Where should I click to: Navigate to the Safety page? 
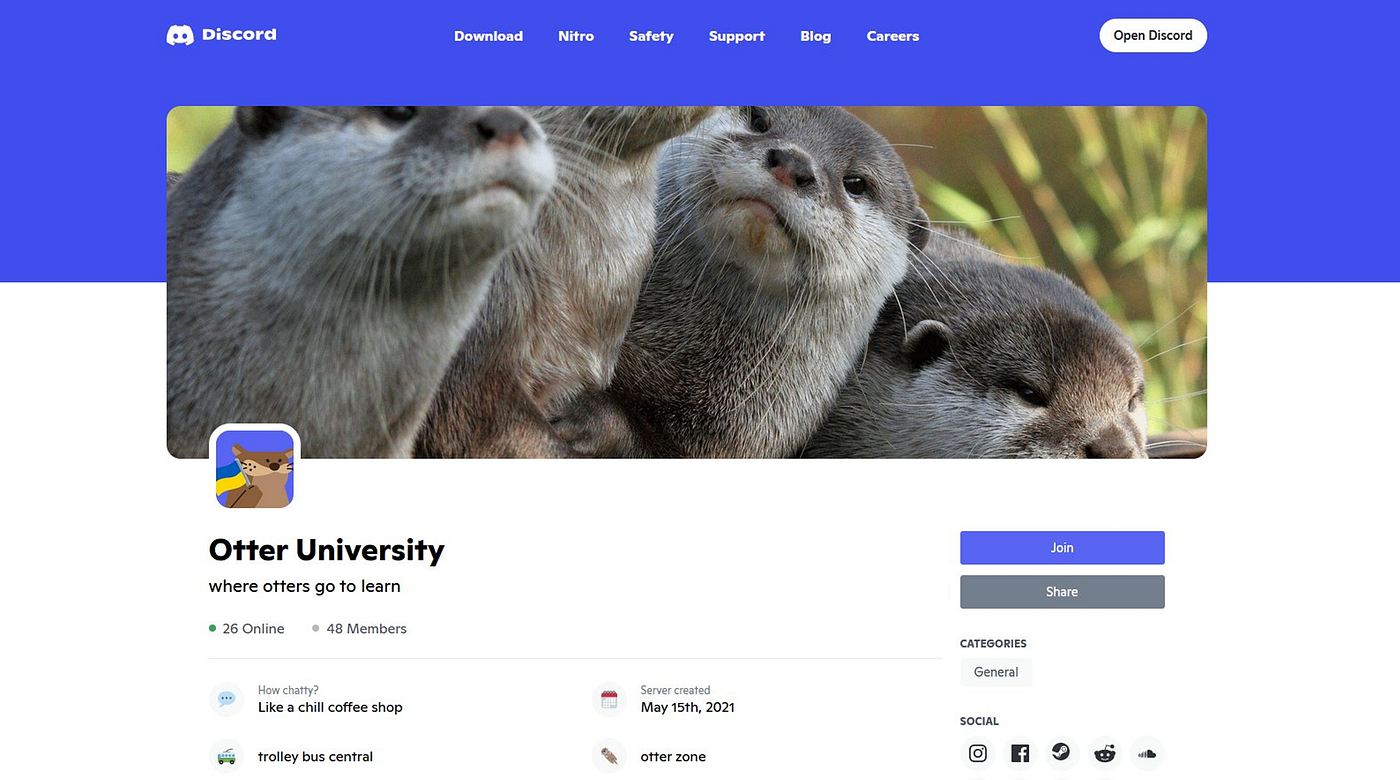pos(651,36)
